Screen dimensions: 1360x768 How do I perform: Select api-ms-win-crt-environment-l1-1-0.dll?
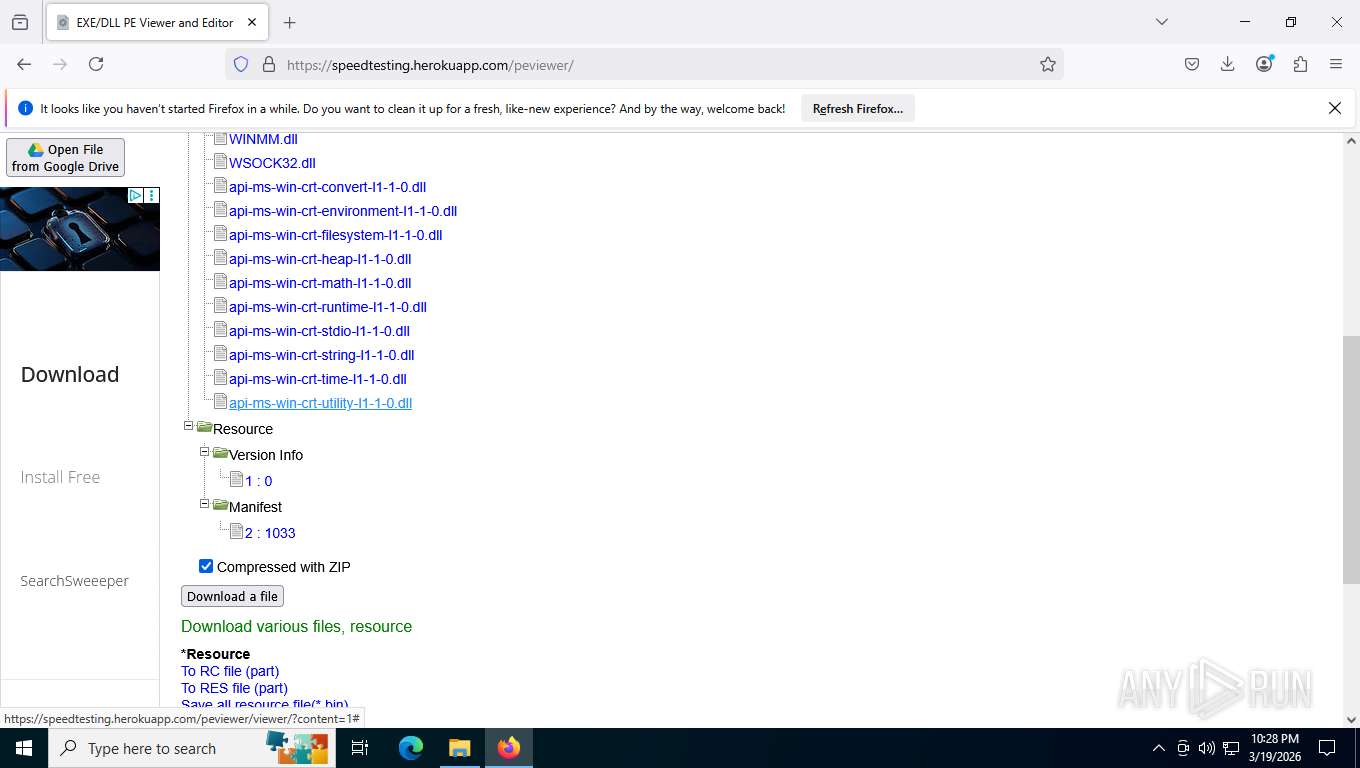pos(343,211)
